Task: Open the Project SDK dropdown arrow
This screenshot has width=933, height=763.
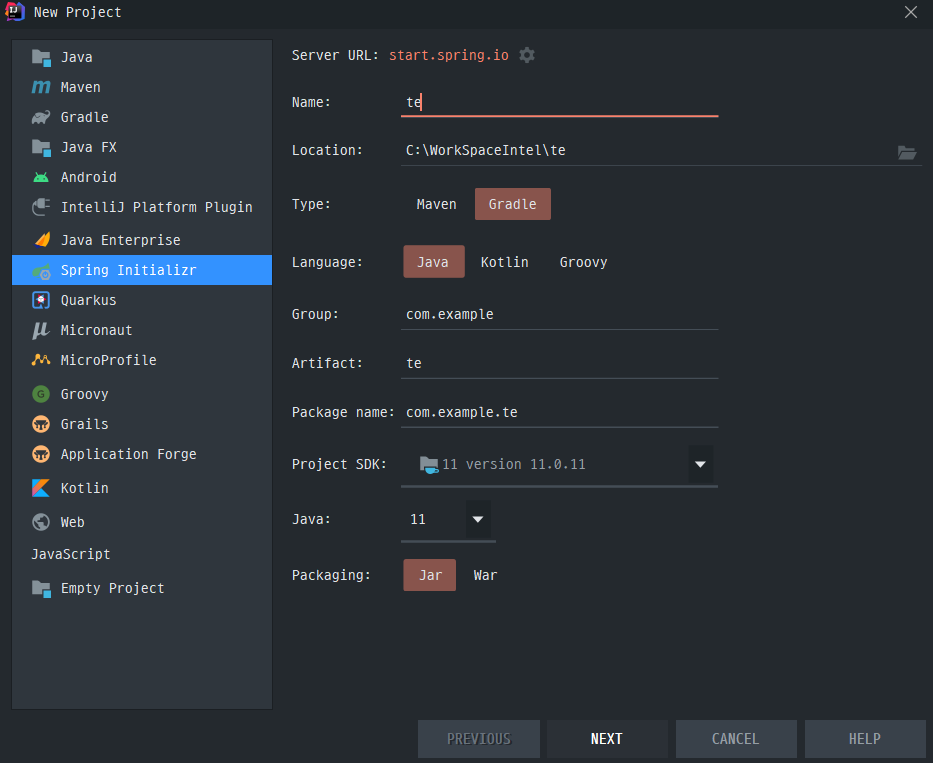Action: coord(700,464)
